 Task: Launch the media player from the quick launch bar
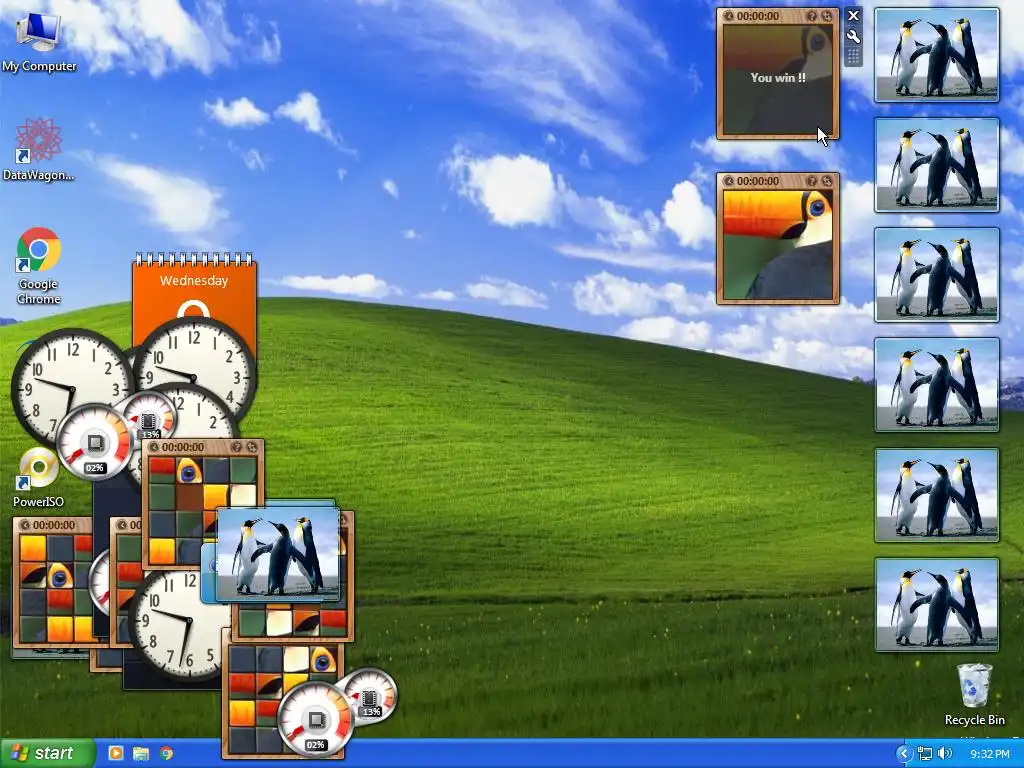coord(115,753)
